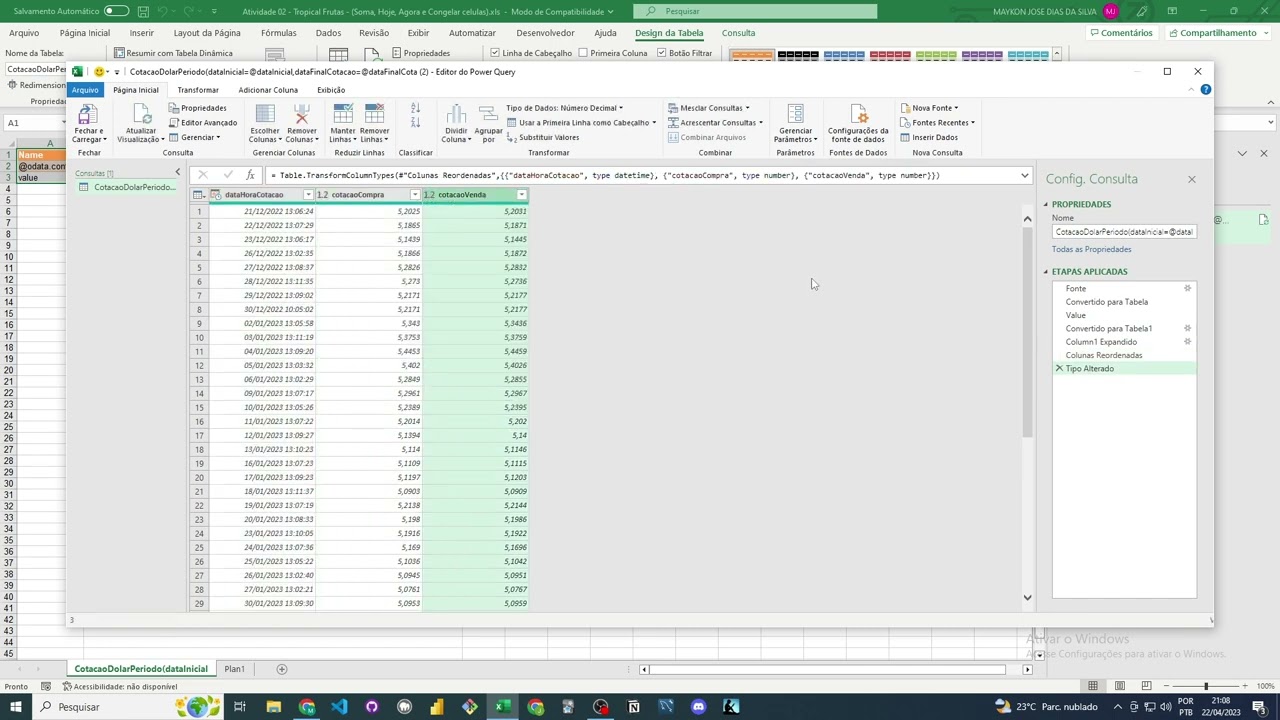
Task: Delete the Tipo Alterado step with its X icon
Action: point(1059,369)
